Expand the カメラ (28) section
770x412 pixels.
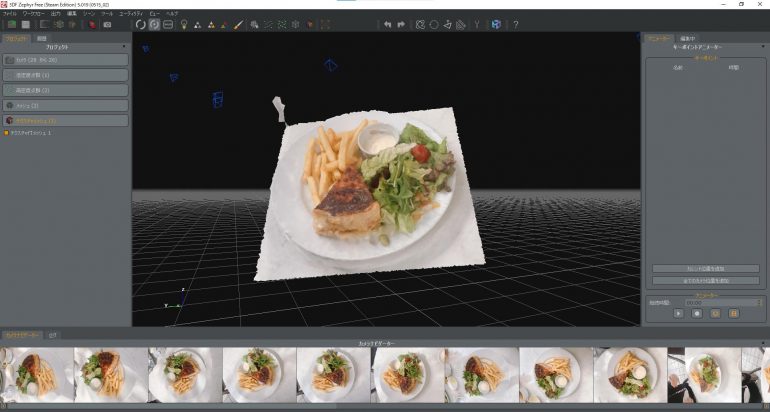(65, 60)
